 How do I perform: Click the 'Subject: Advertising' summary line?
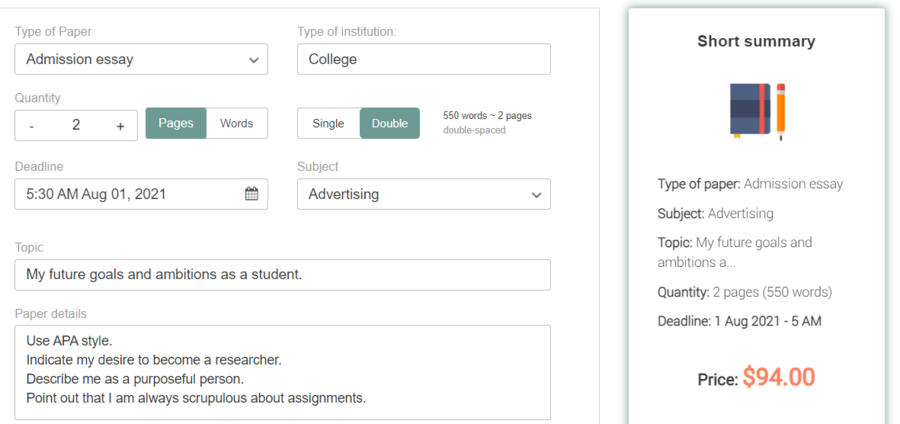(x=715, y=213)
